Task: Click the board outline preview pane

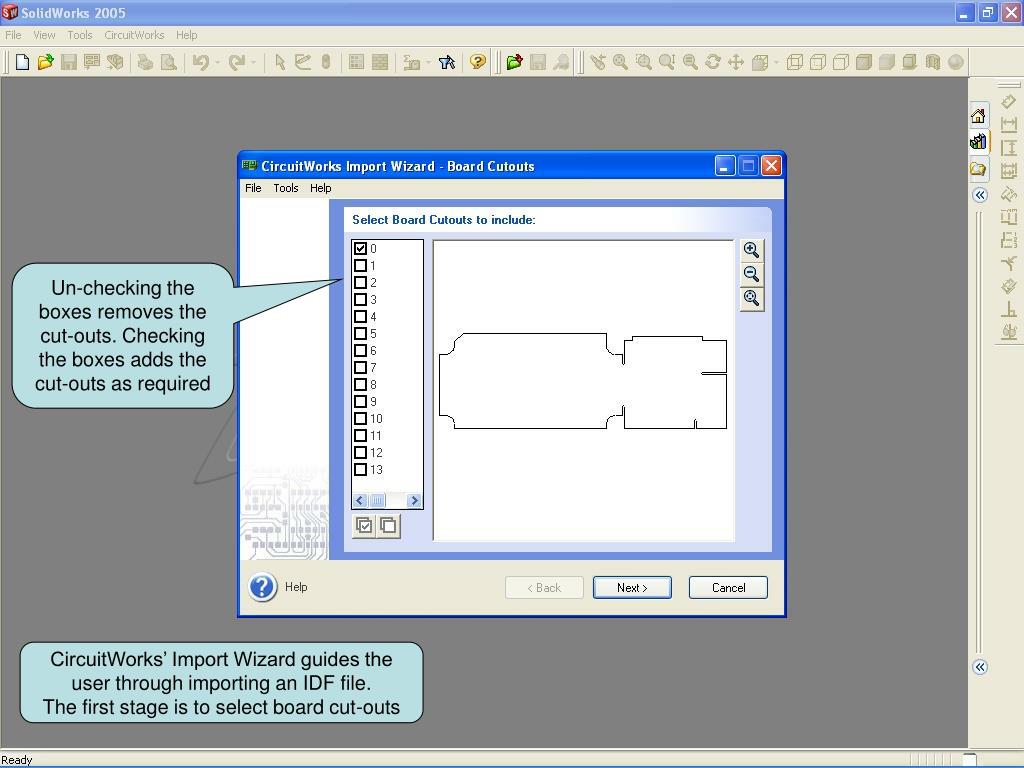Action: 584,391
